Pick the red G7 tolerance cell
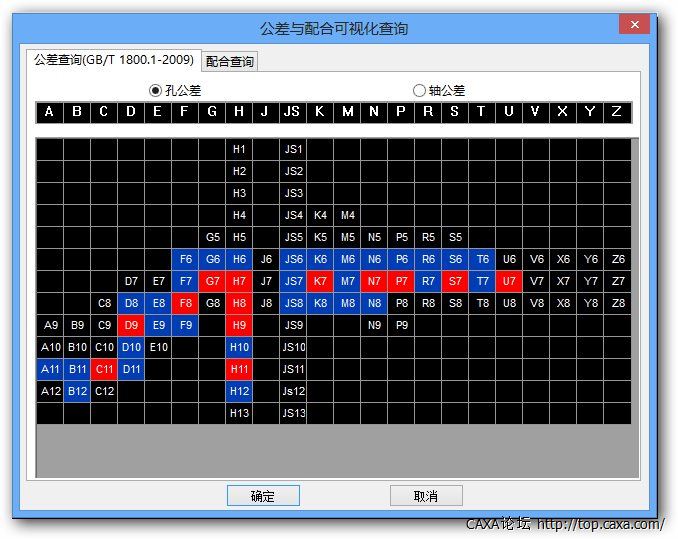The image size is (678, 539). (212, 281)
